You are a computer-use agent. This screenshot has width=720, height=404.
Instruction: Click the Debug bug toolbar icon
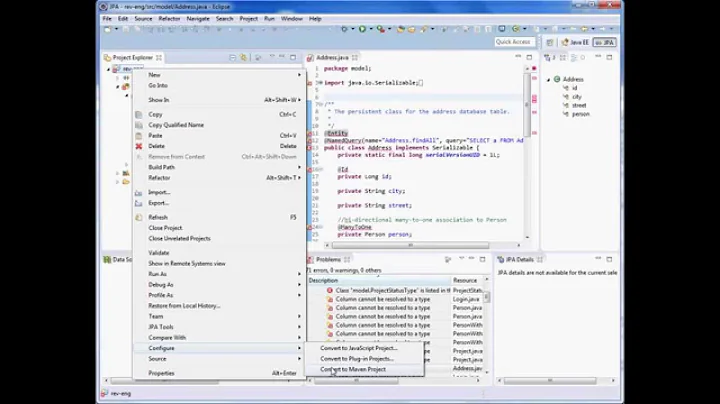coord(344,29)
